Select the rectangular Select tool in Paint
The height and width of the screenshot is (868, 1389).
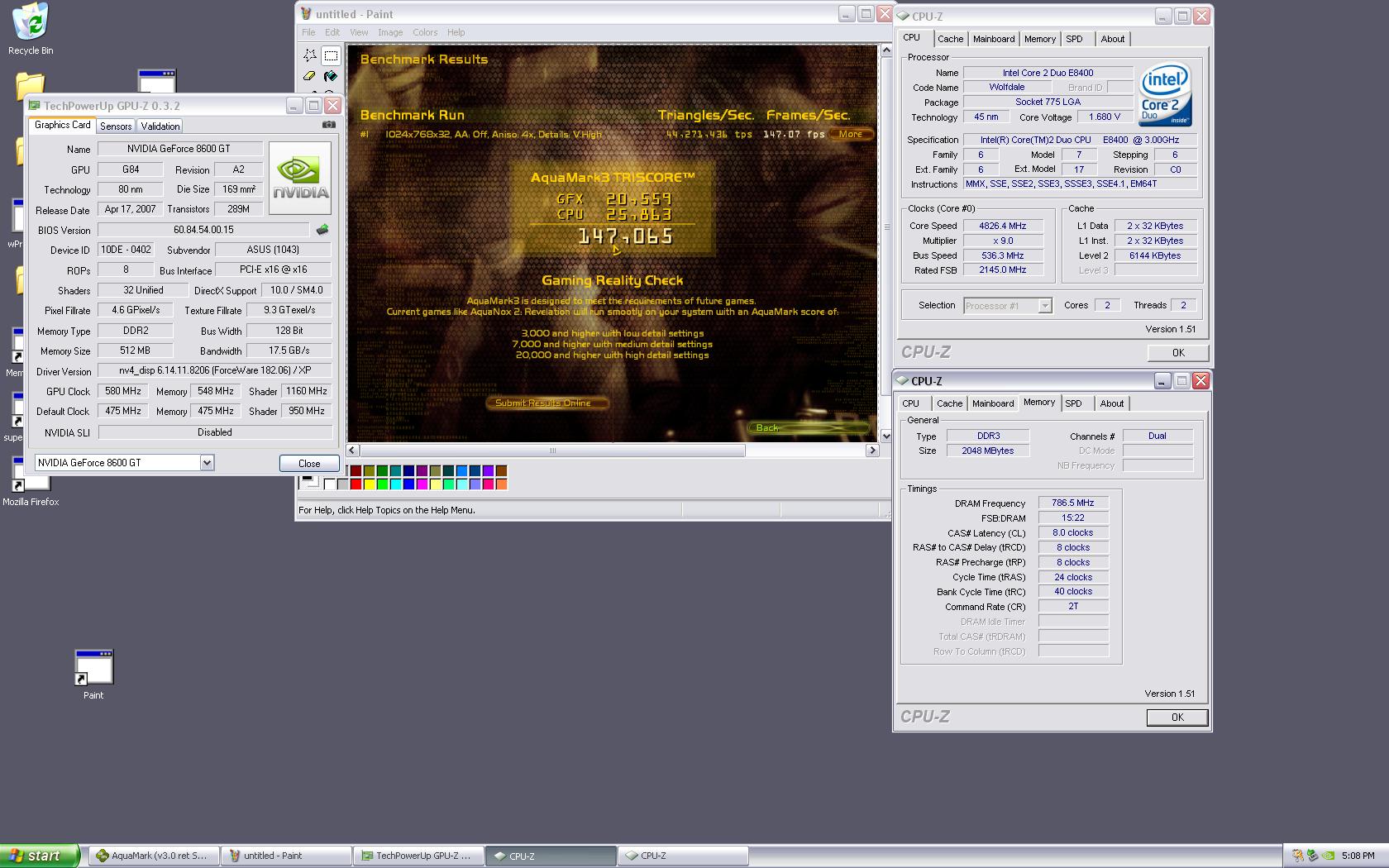331,55
